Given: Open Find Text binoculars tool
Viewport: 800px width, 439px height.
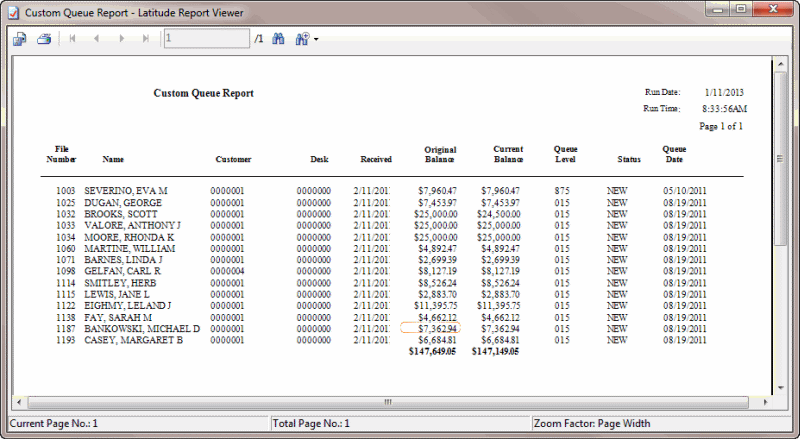Looking at the screenshot, I should pos(279,39).
